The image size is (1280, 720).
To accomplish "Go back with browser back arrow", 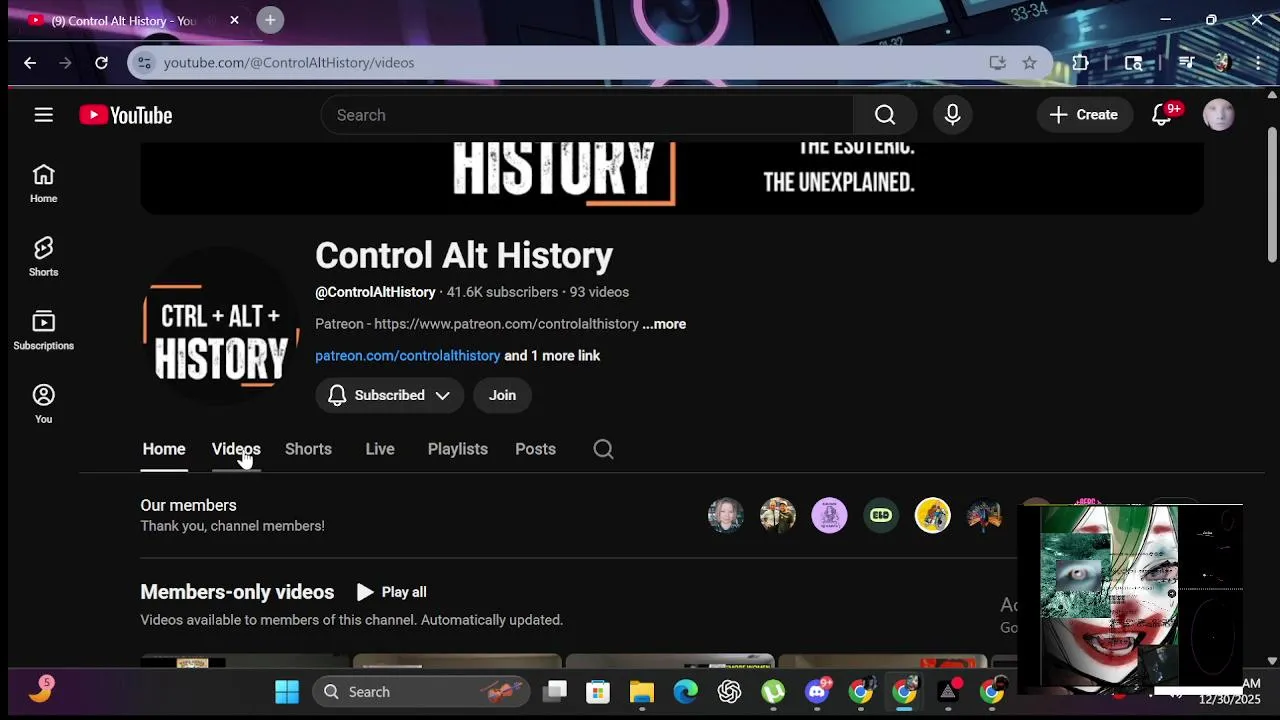I will point(30,62).
